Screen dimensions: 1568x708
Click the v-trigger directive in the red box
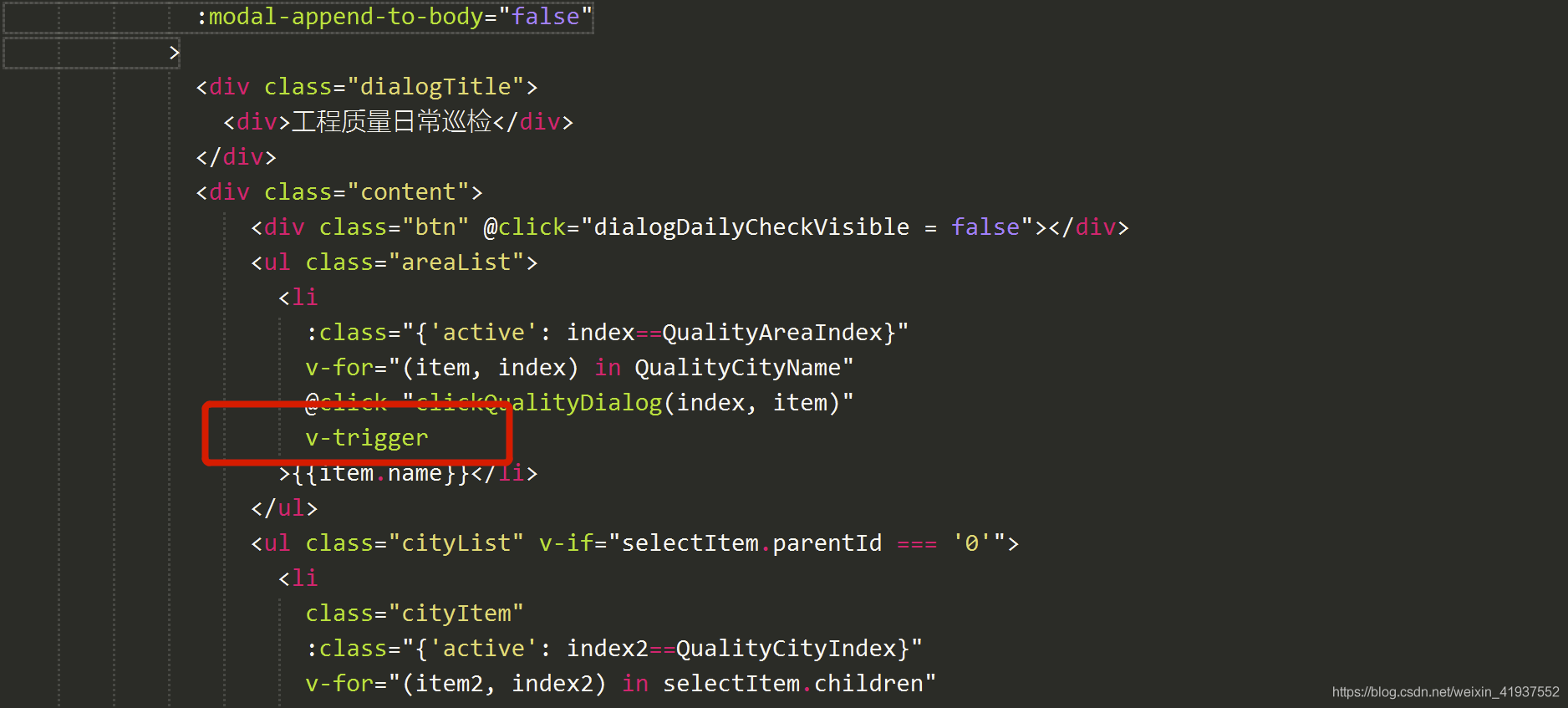[x=367, y=438]
